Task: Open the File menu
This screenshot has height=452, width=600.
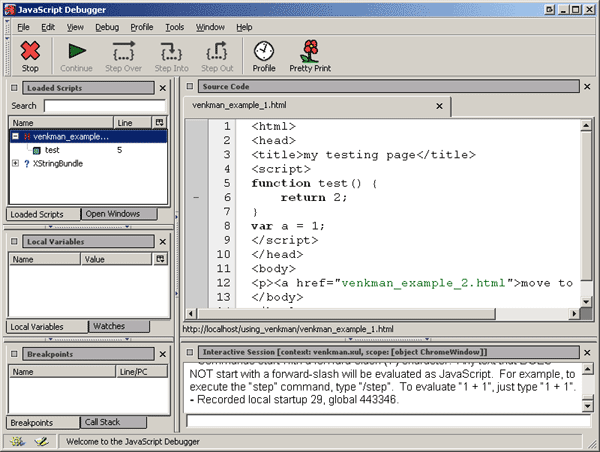Action: 23,27
